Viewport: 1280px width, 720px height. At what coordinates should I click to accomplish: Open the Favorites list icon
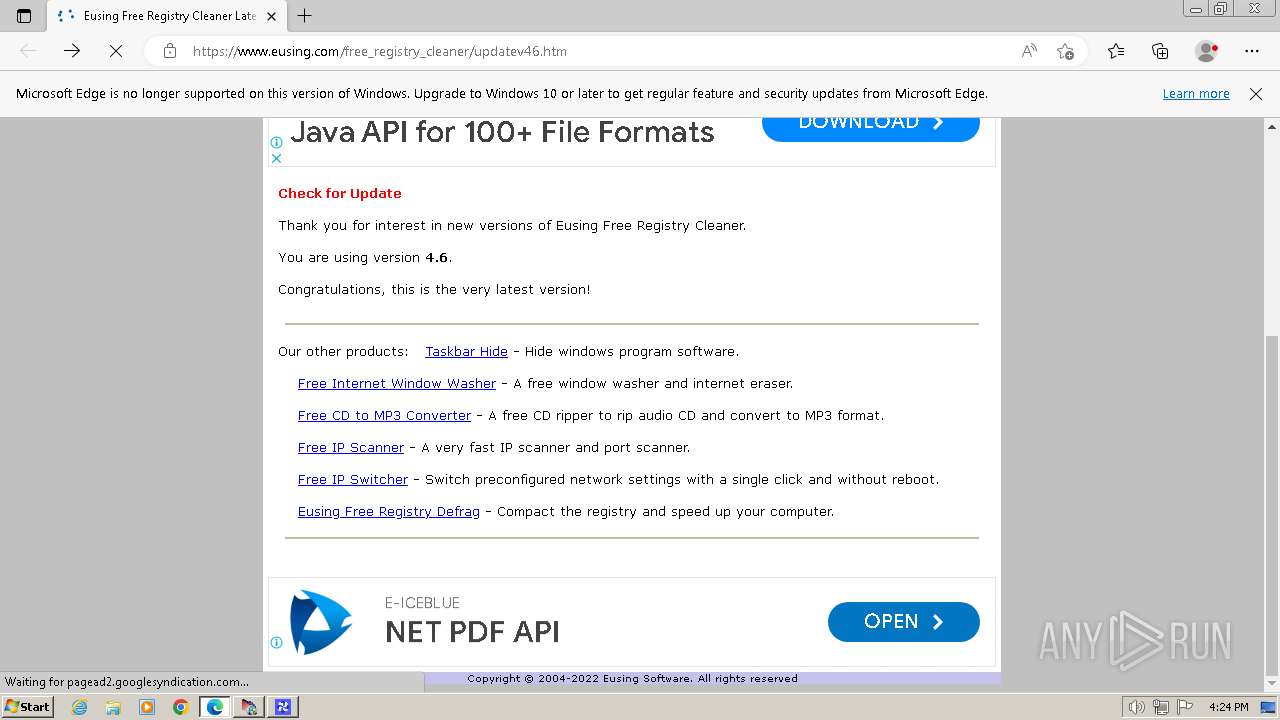pyautogui.click(x=1116, y=51)
